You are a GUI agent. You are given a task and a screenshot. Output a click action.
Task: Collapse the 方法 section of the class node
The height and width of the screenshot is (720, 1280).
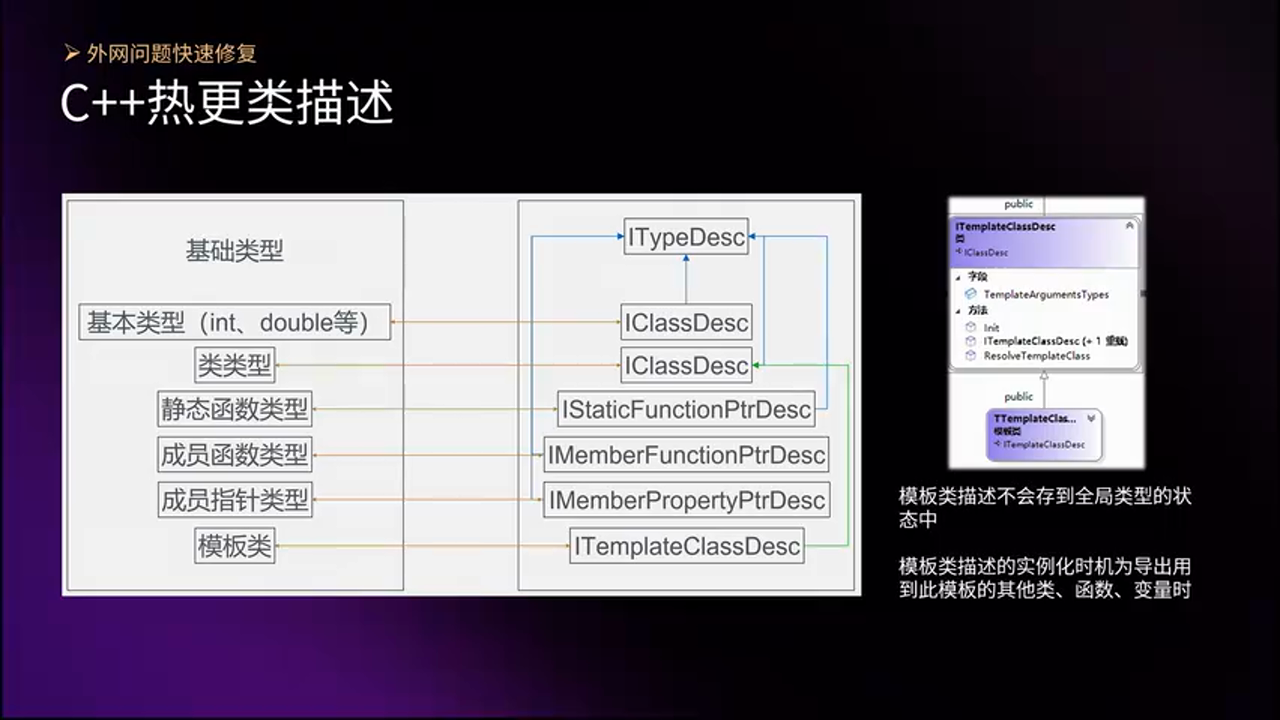click(959, 311)
